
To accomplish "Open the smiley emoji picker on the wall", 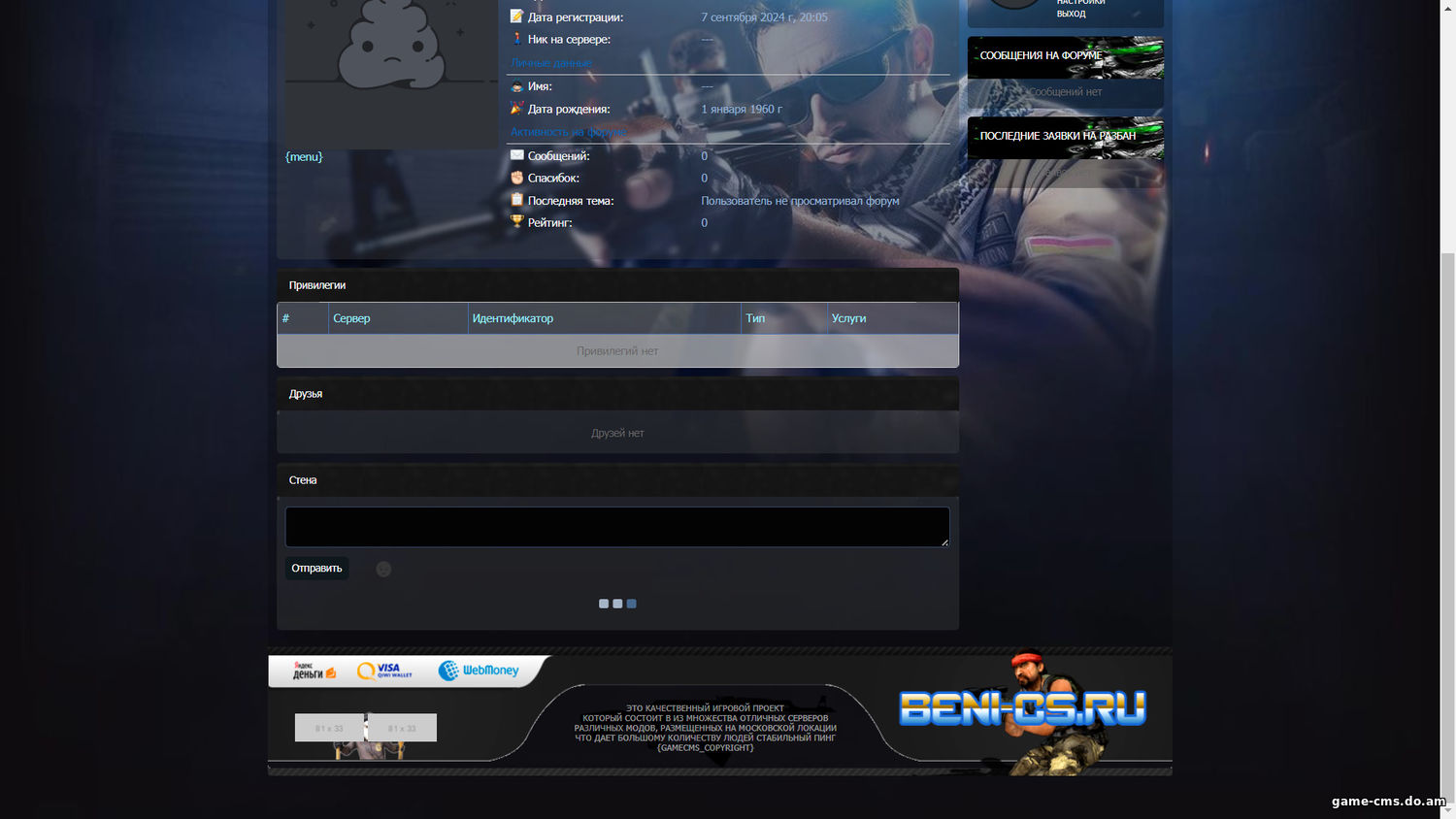I will [x=383, y=569].
